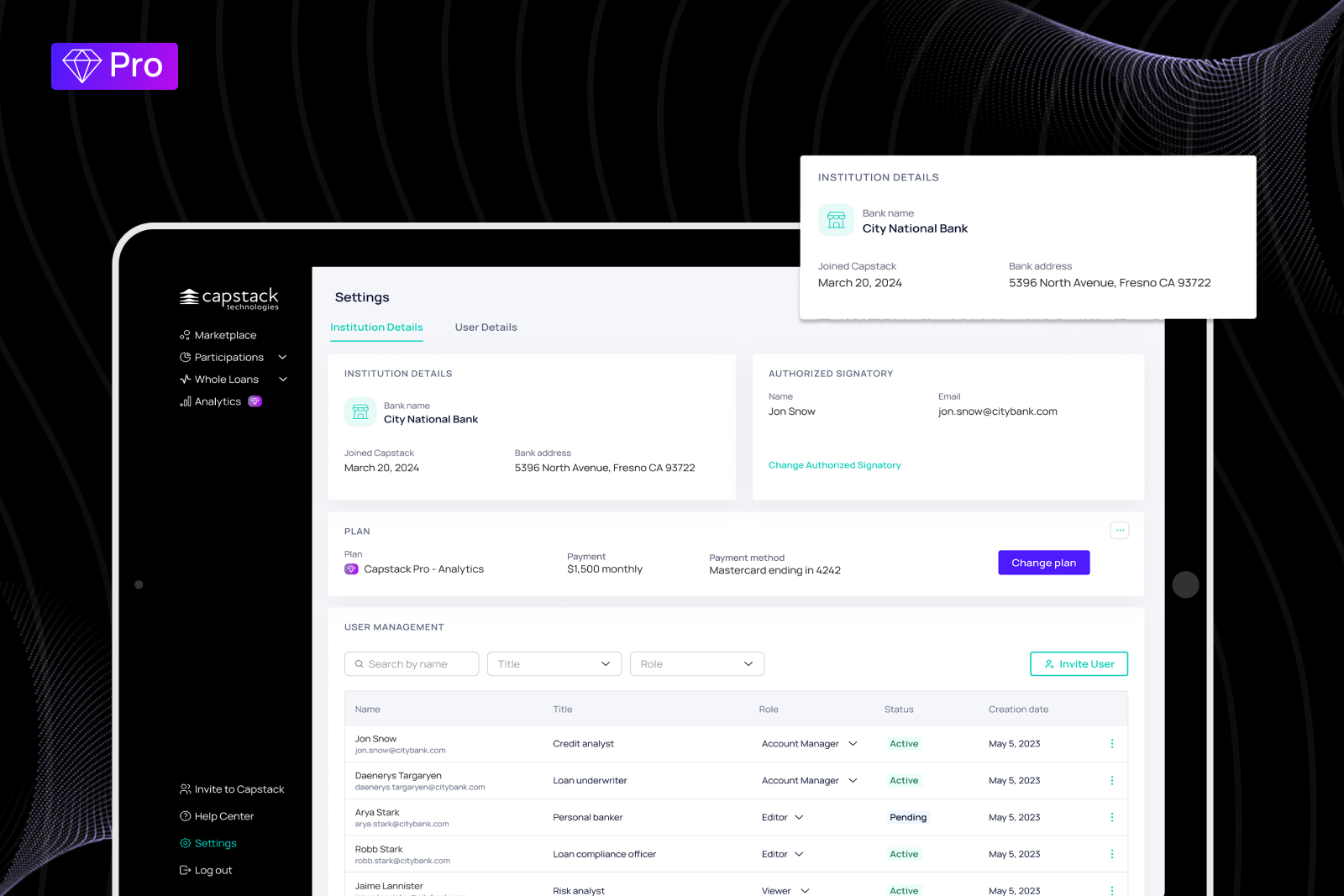Open Daenerys Targaryen's row actions menu
Screen dimensions: 1344x896
point(1112,781)
